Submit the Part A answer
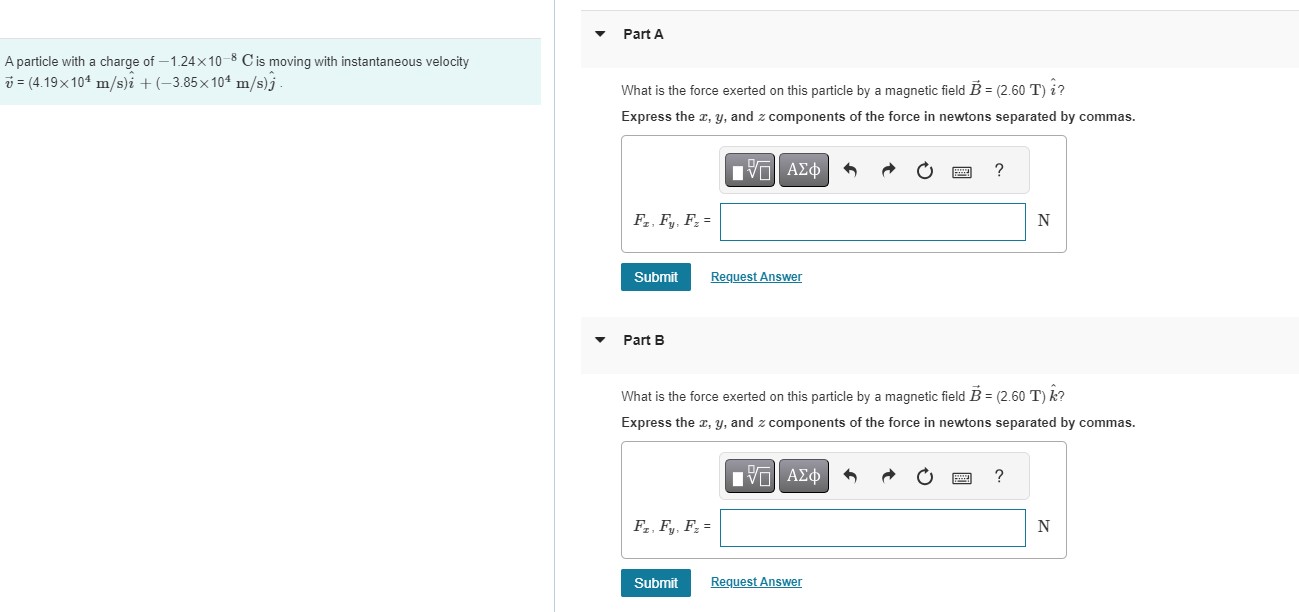 point(655,276)
